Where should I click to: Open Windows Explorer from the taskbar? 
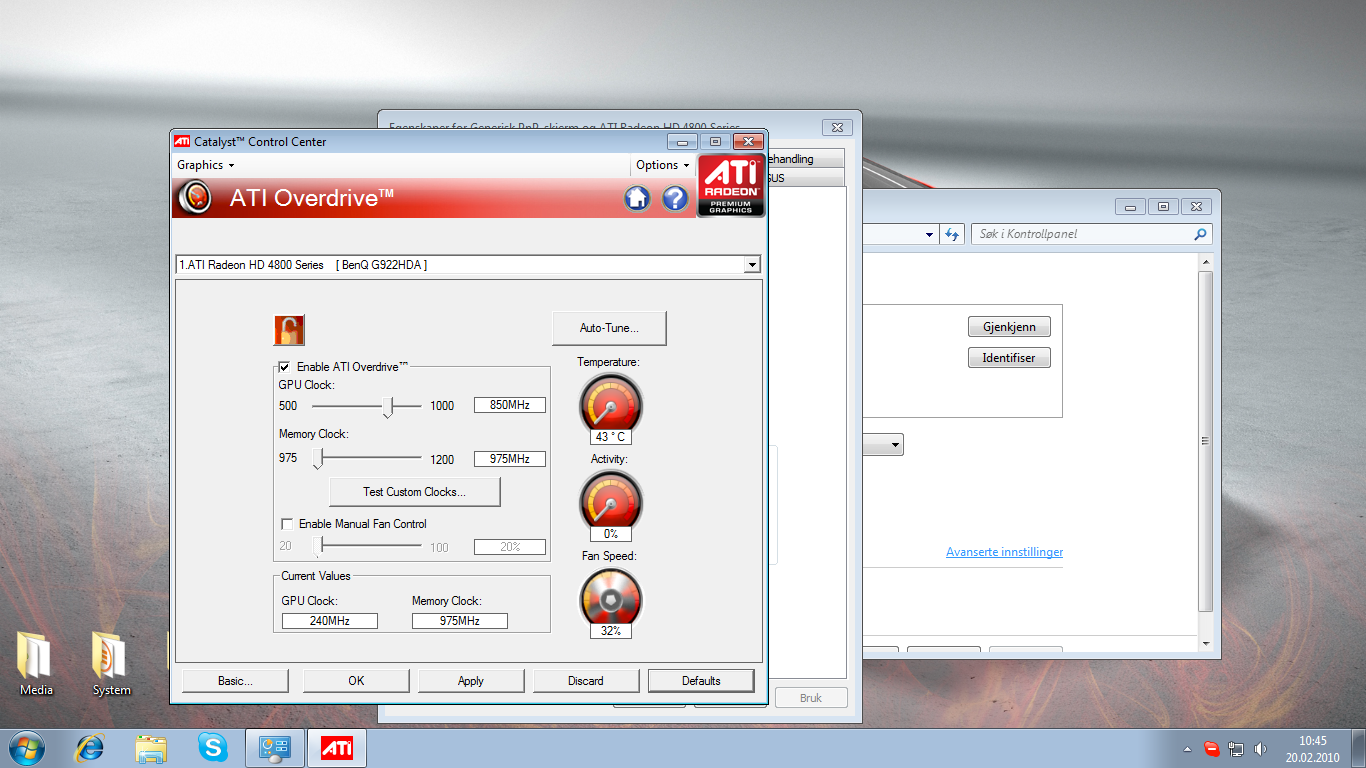[x=151, y=748]
